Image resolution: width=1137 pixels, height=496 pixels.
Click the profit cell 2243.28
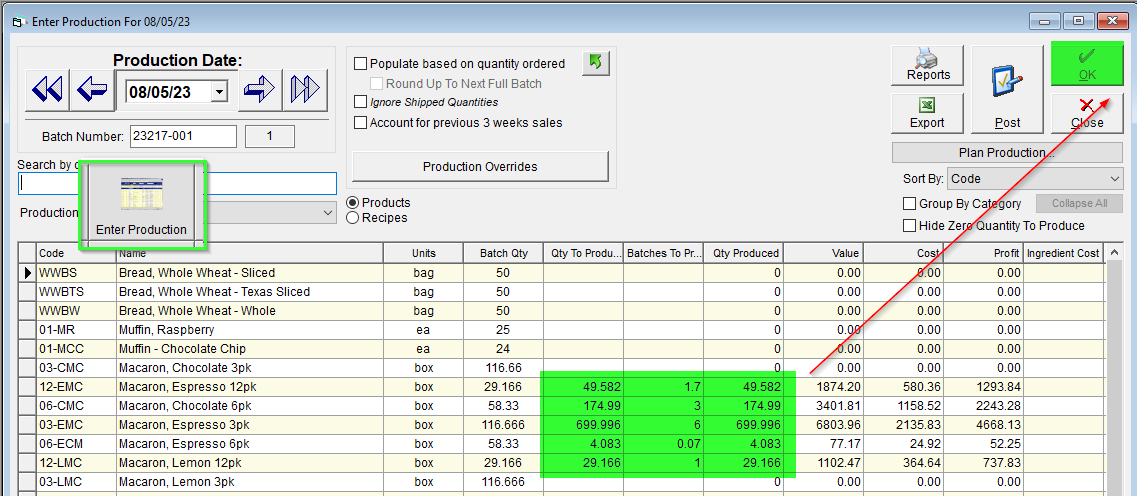[983, 405]
